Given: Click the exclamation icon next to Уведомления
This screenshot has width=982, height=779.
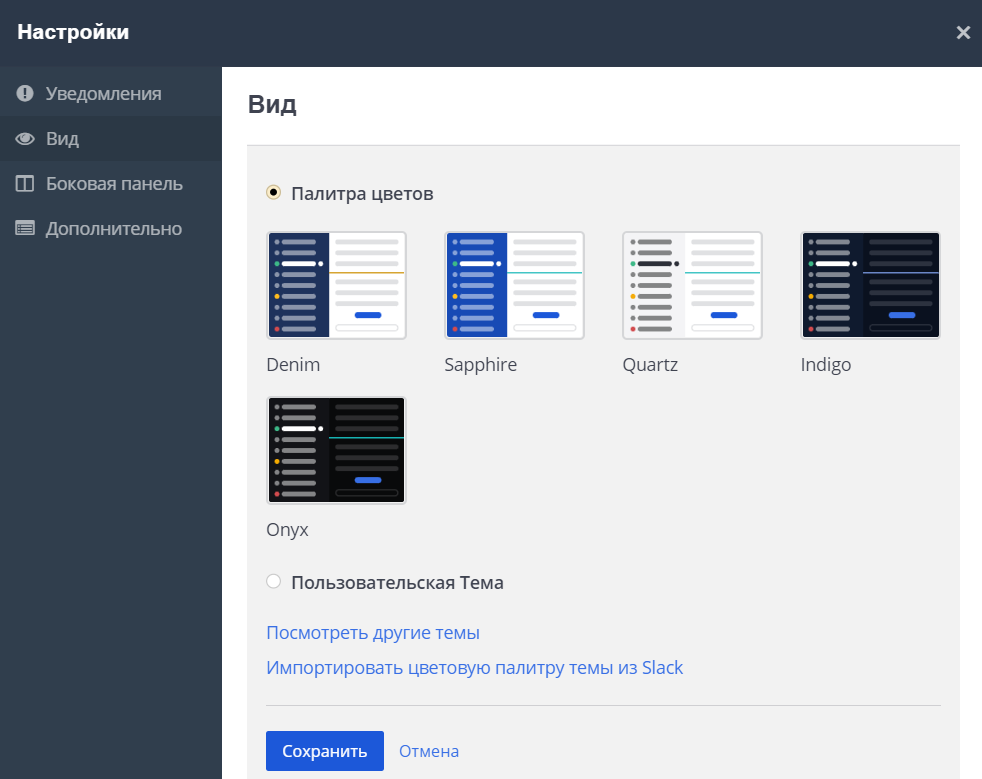Looking at the screenshot, I should 25,94.
